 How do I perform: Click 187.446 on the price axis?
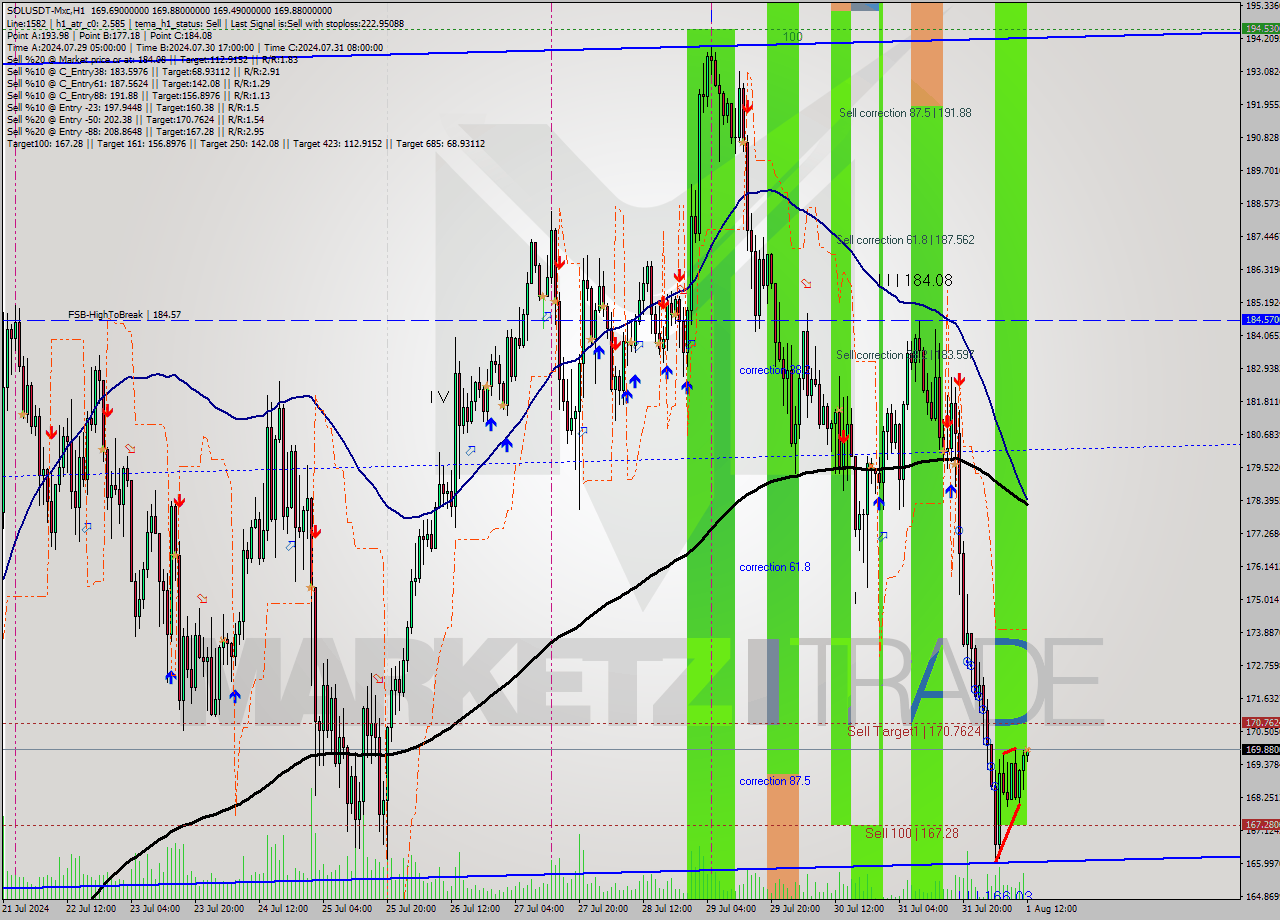1262,237
